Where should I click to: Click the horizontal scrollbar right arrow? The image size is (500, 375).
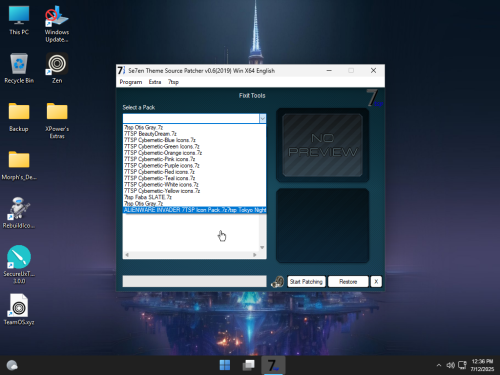click(255, 255)
